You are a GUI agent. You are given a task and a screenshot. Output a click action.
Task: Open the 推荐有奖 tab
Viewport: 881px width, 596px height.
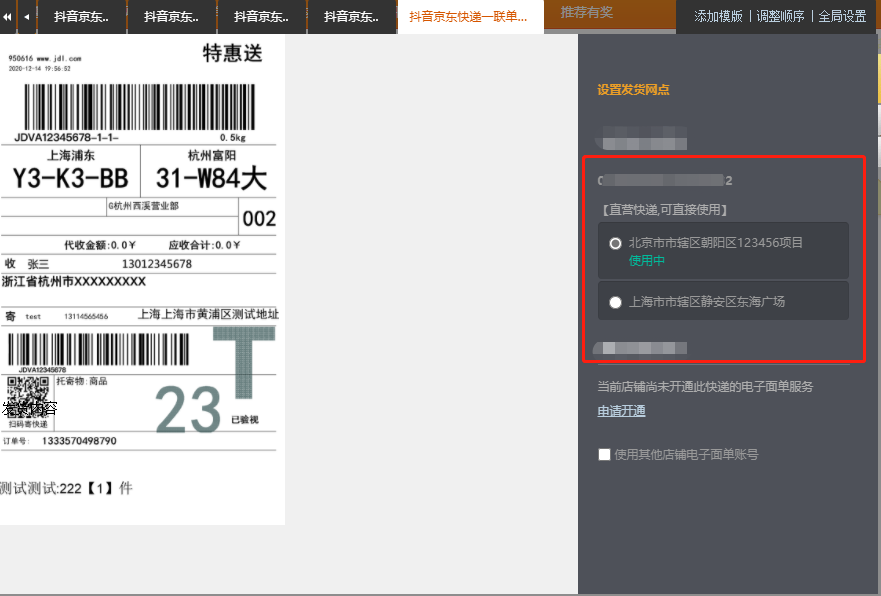pyautogui.click(x=587, y=12)
